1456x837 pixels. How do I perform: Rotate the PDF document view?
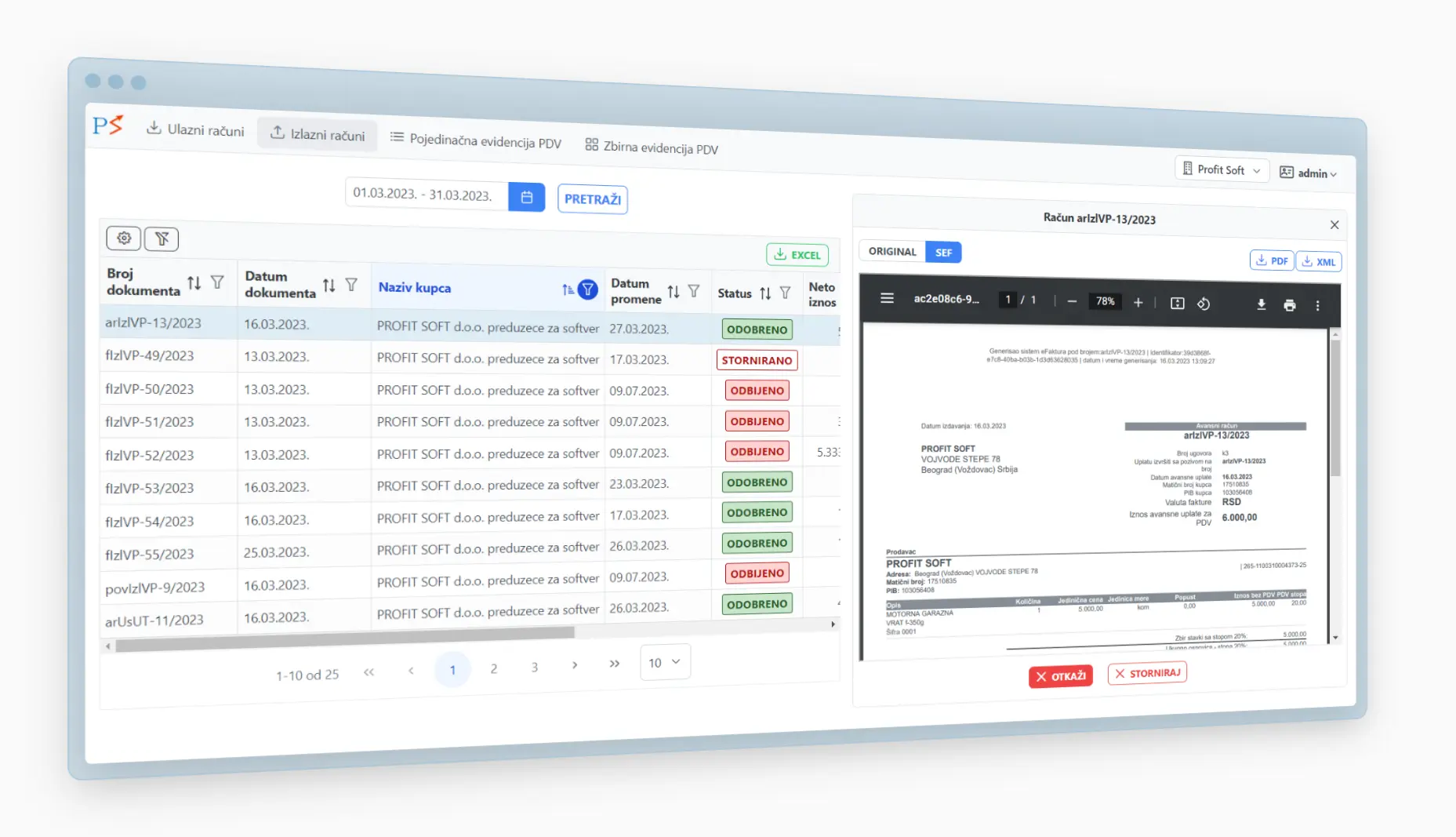pyautogui.click(x=1204, y=304)
